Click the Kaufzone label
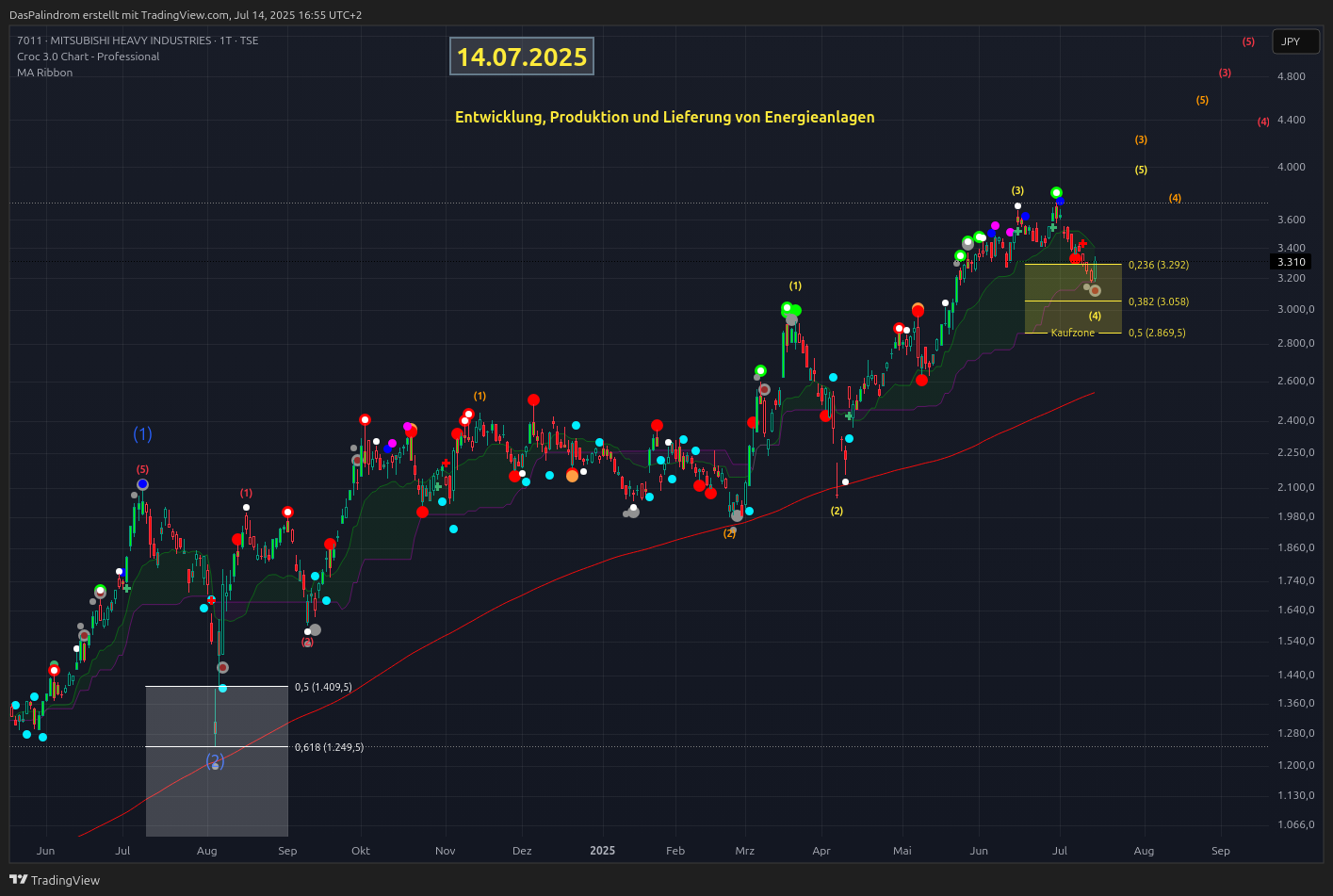The image size is (1333, 896). (1072, 333)
